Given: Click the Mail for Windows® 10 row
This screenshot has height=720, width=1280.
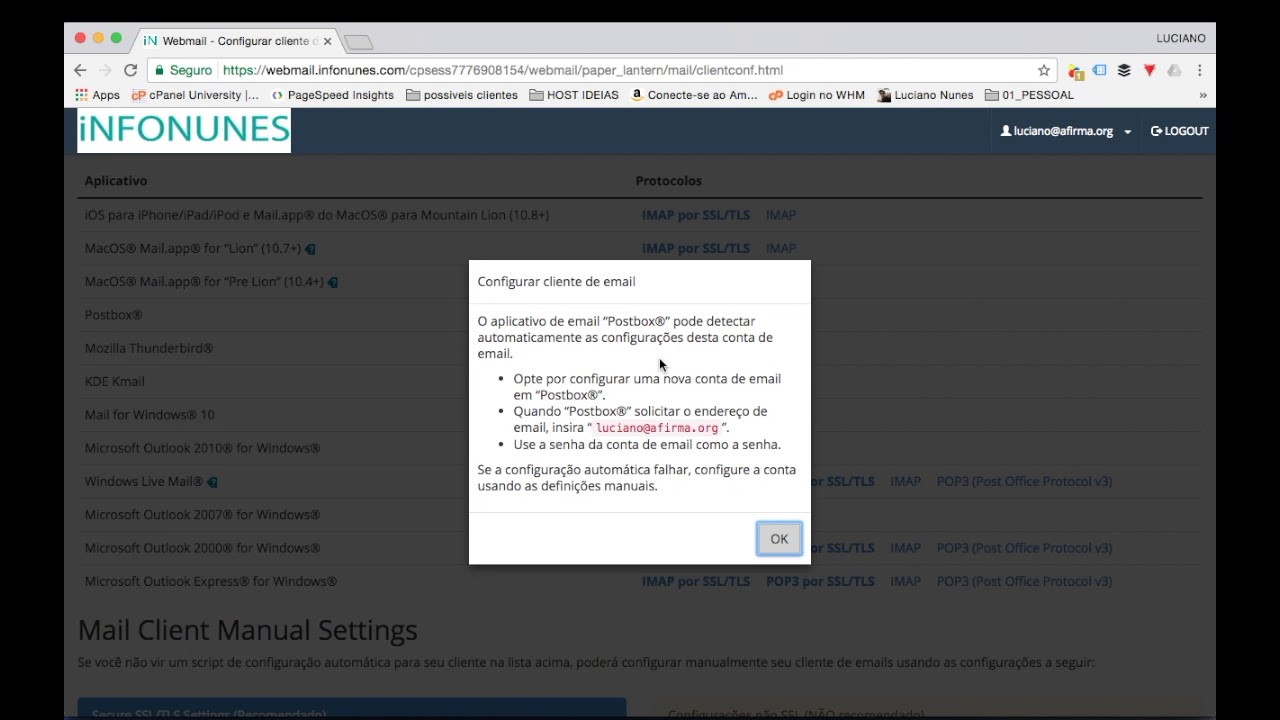Looking at the screenshot, I should 149,415.
